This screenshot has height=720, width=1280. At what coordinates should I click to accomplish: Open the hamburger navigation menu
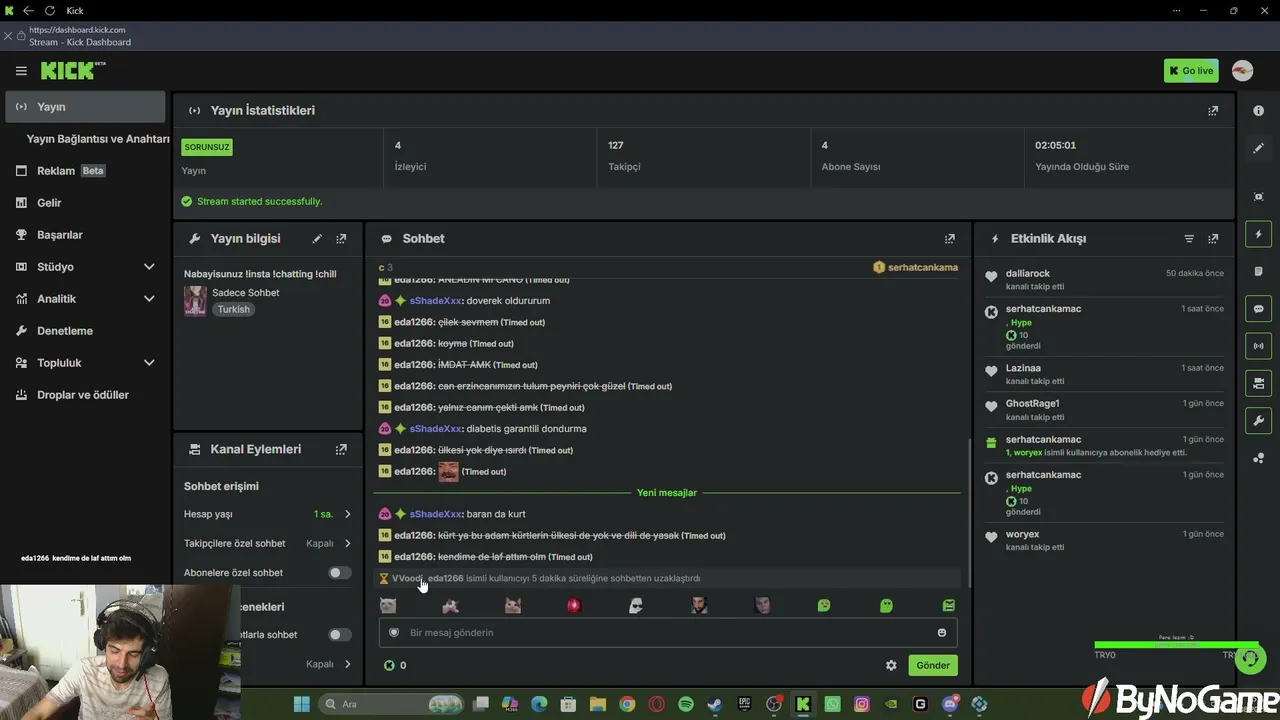pos(21,71)
